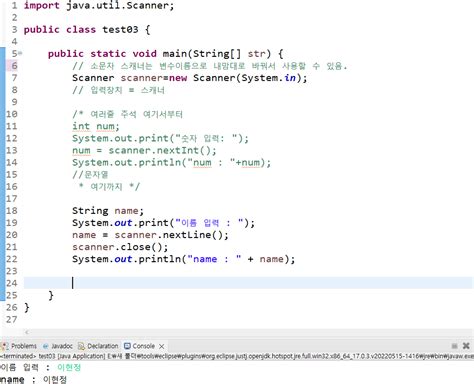Click the class name 'test03'
The height and width of the screenshot is (384, 474).
click(120, 29)
